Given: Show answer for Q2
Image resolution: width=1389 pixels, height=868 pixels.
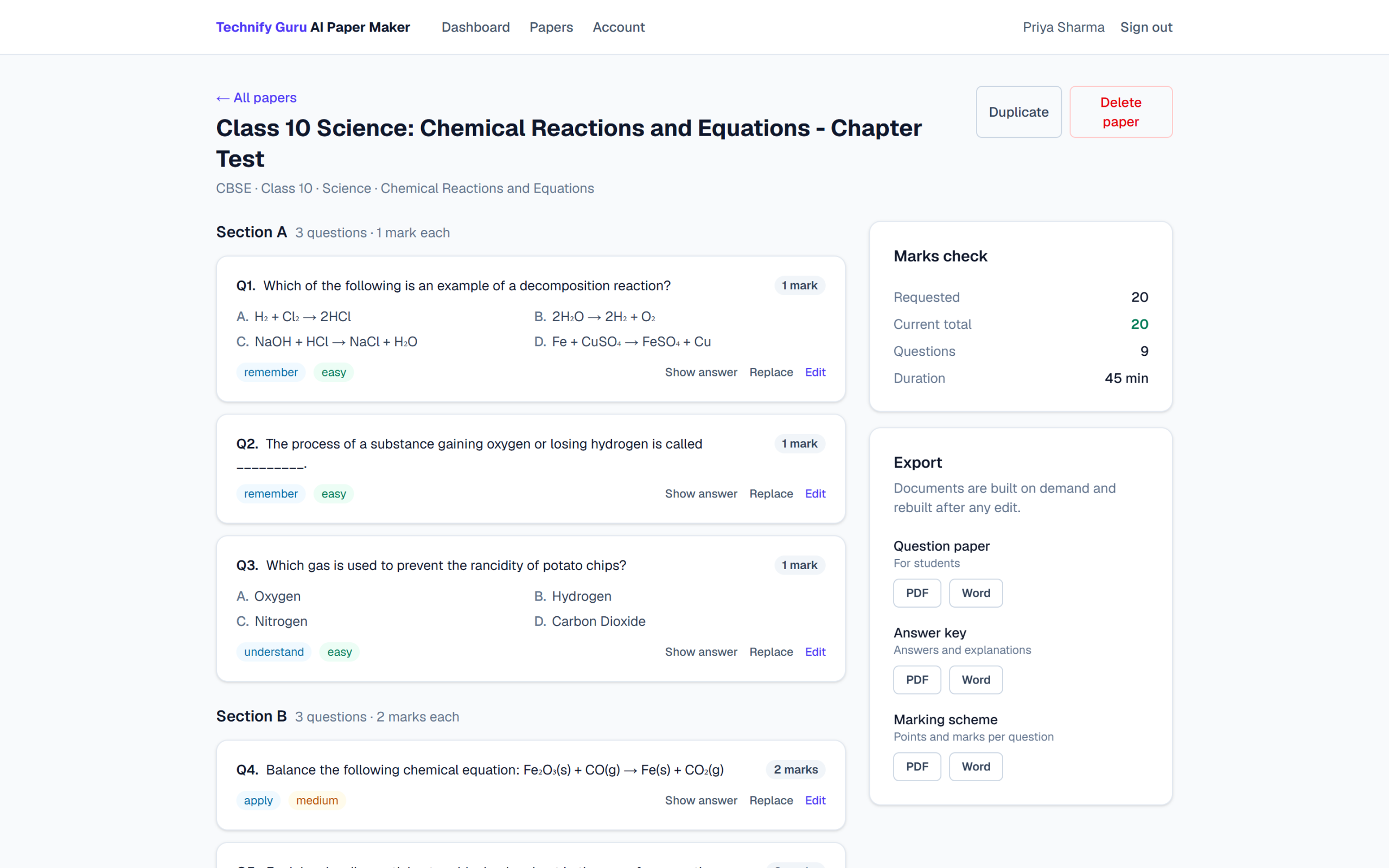Looking at the screenshot, I should [x=701, y=494].
